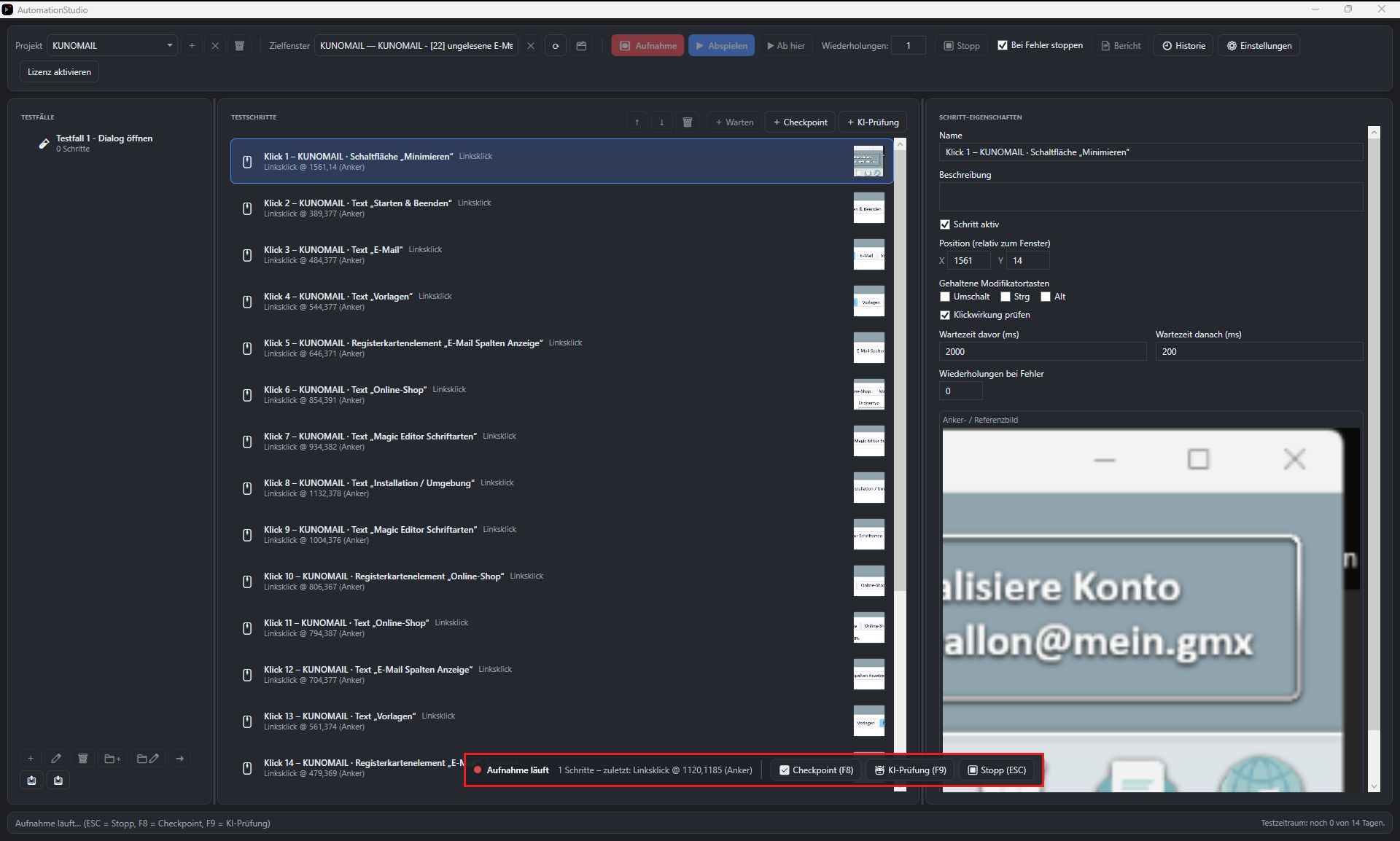Screen dimensions: 1400x841
Task: Click the export (upload) icon in the Testfälle panel
Action: pos(31,781)
